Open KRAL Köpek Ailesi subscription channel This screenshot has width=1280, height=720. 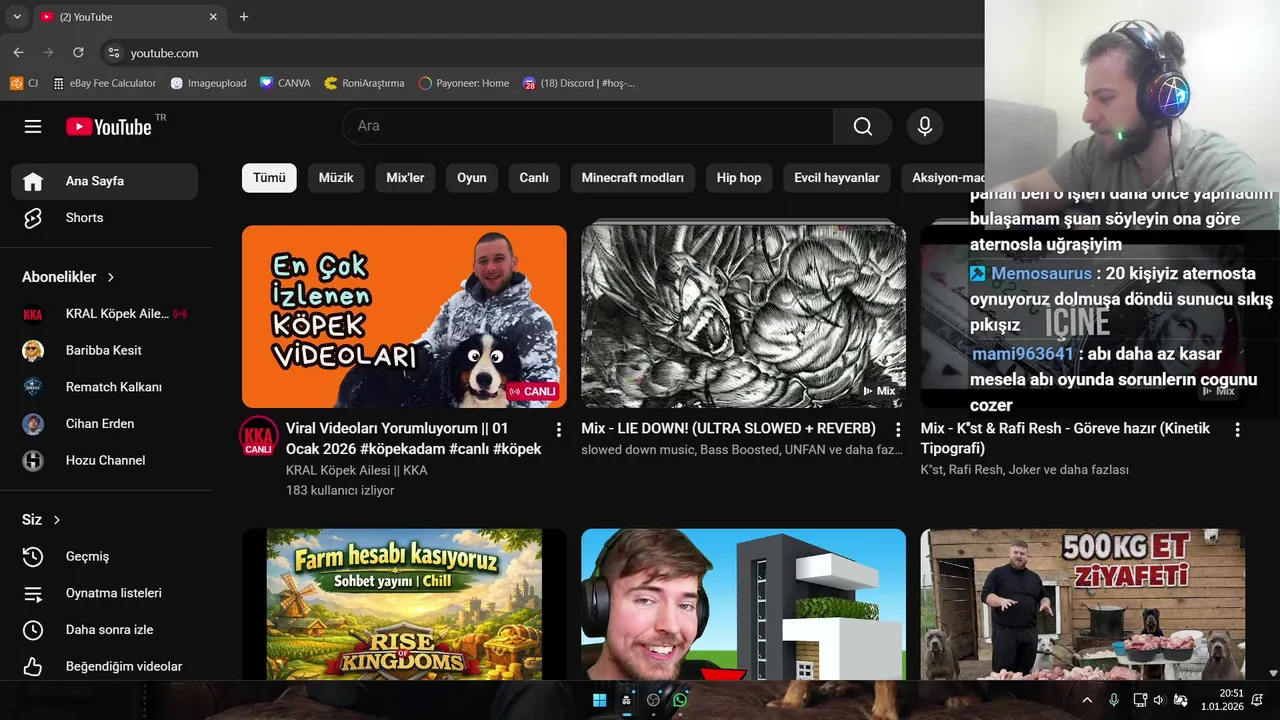[105, 314]
